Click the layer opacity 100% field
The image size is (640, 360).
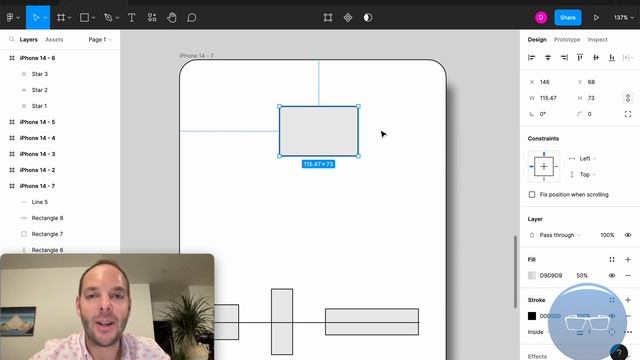point(607,235)
